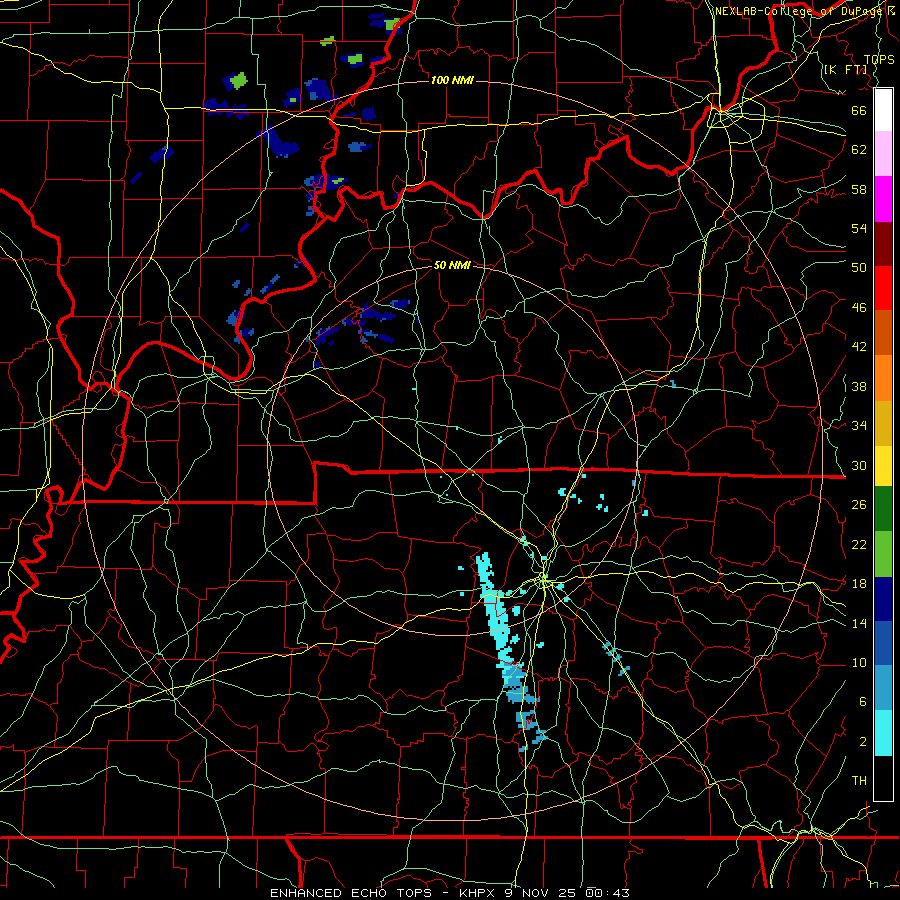Pick the bright red legend band

click(x=883, y=288)
